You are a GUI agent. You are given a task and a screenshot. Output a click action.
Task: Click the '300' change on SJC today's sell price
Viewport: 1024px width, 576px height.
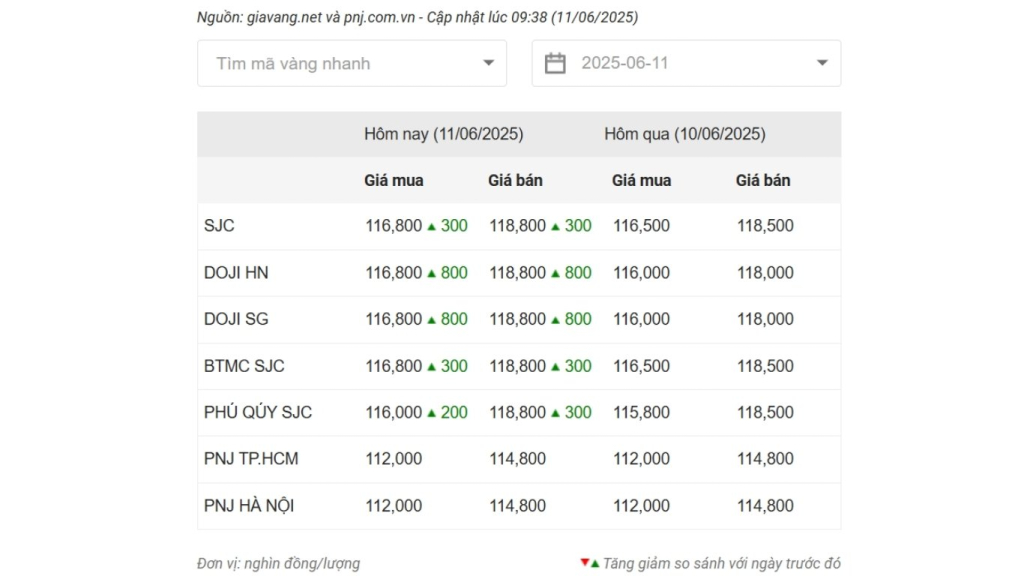coord(578,226)
